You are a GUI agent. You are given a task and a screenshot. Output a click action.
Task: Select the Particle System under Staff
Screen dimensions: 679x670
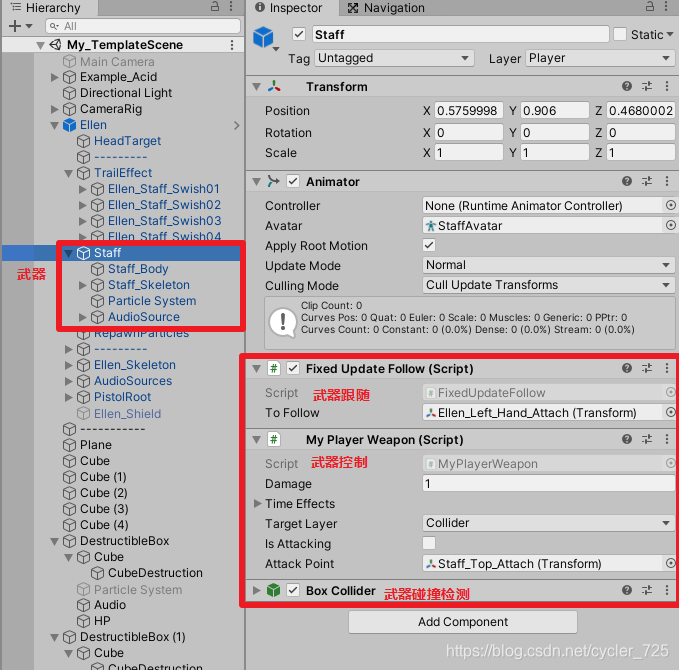pos(152,301)
